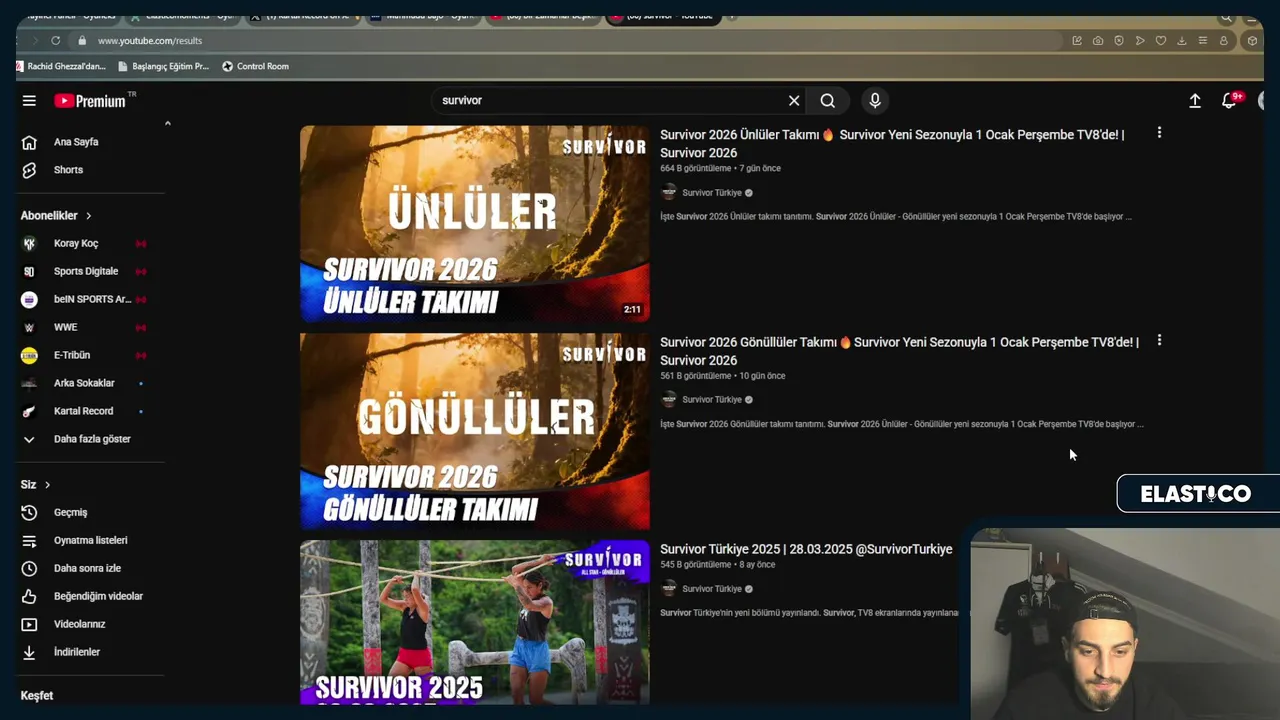Switch to the survivor - YouTube tab

(x=664, y=16)
